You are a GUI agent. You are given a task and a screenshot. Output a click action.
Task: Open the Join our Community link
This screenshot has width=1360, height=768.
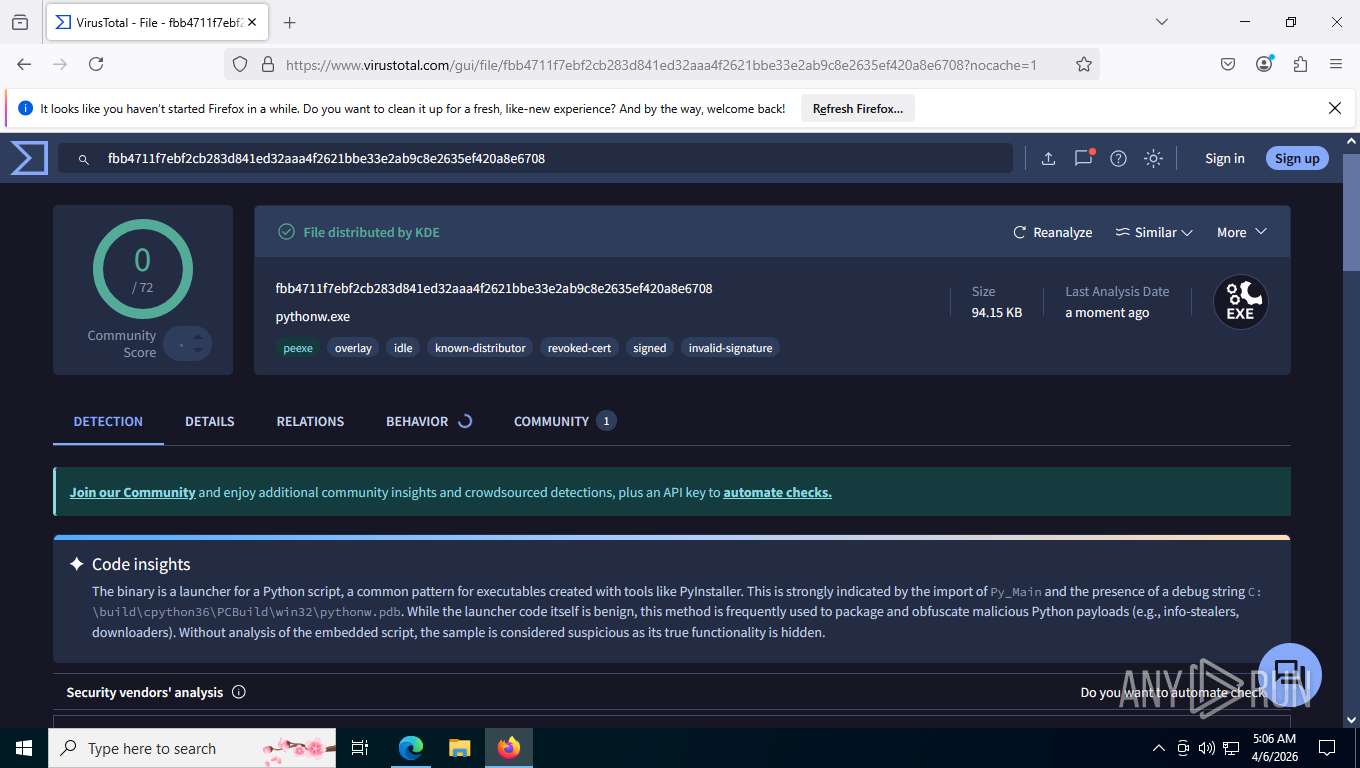pyautogui.click(x=132, y=492)
